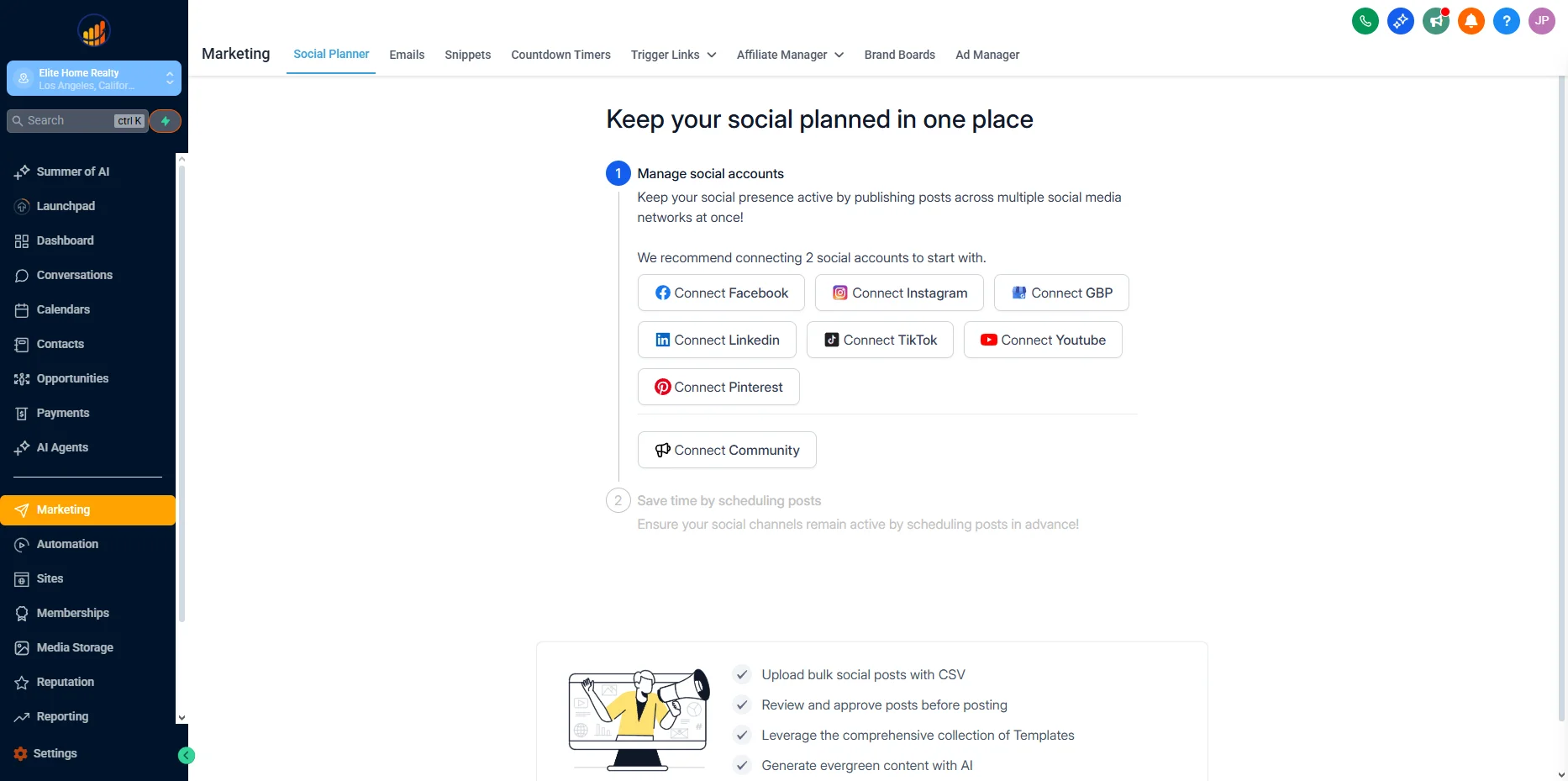1568x781 pixels.
Task: Click the blue AI sparkle icon in header
Action: click(1400, 21)
